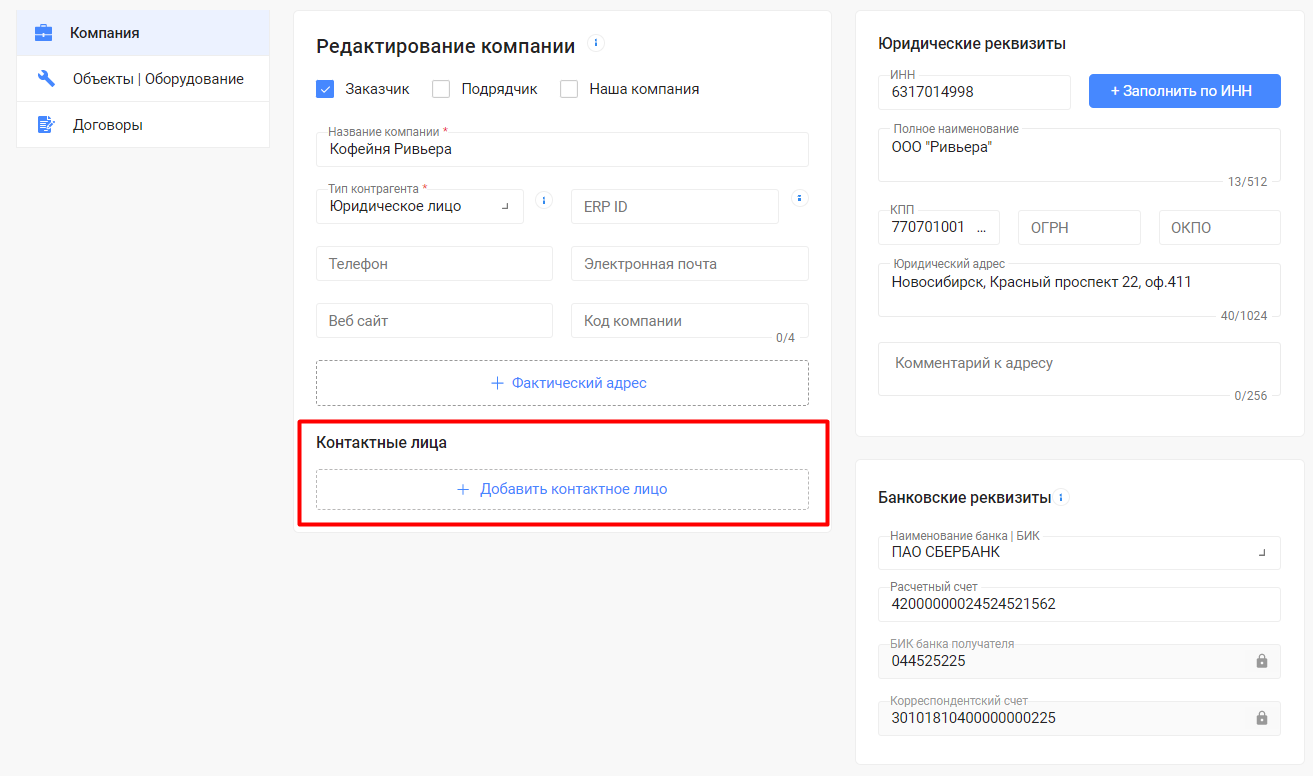Click the Комментарий к адресу field
Viewport: 1313px width, 776px height.
pos(1079,369)
